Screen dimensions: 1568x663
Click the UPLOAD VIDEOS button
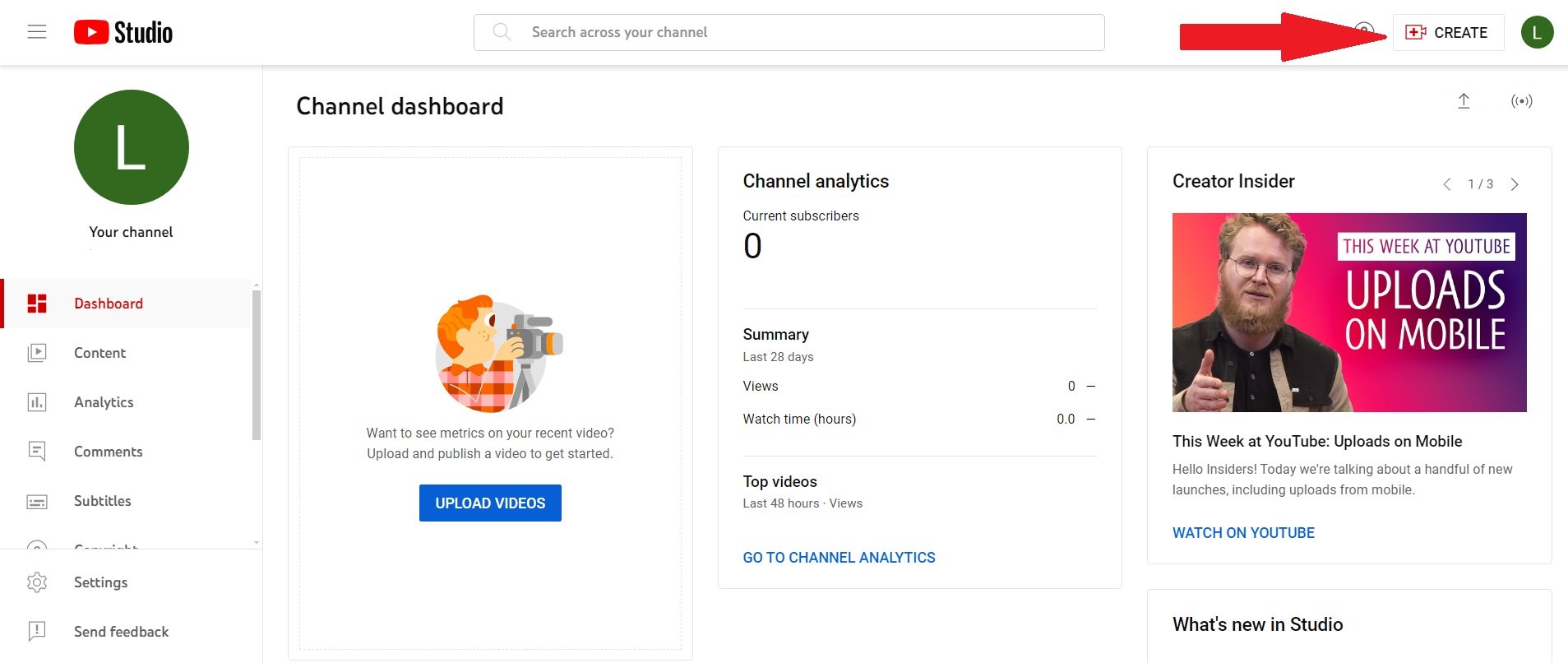(x=490, y=503)
